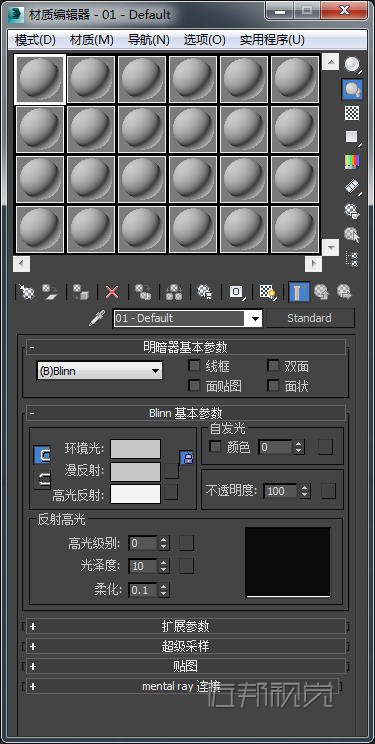
Task: Open the 漫反射 color swatch
Action: pyautogui.click(x=135, y=472)
